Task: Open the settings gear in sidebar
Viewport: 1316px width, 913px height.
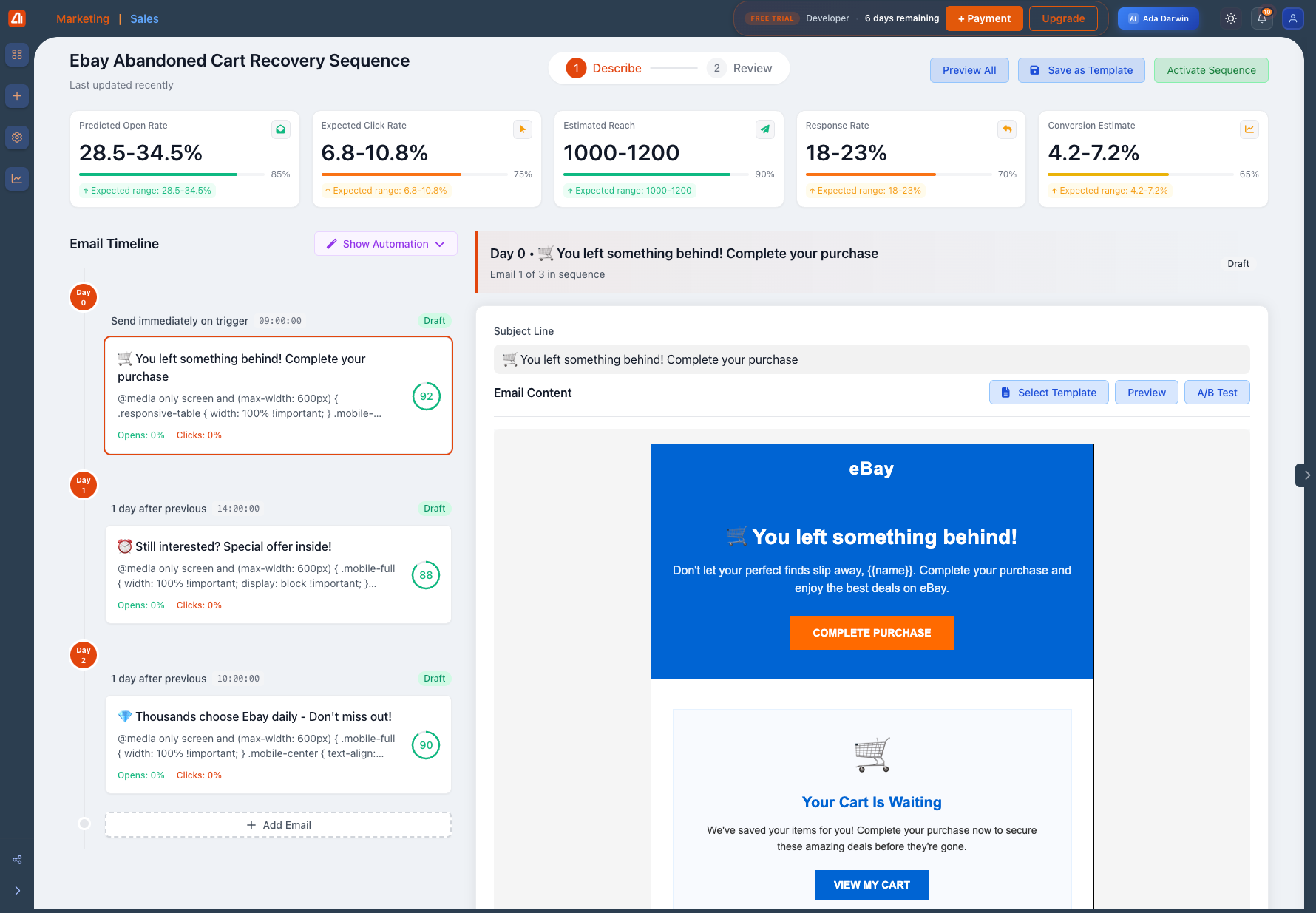Action: (17, 138)
